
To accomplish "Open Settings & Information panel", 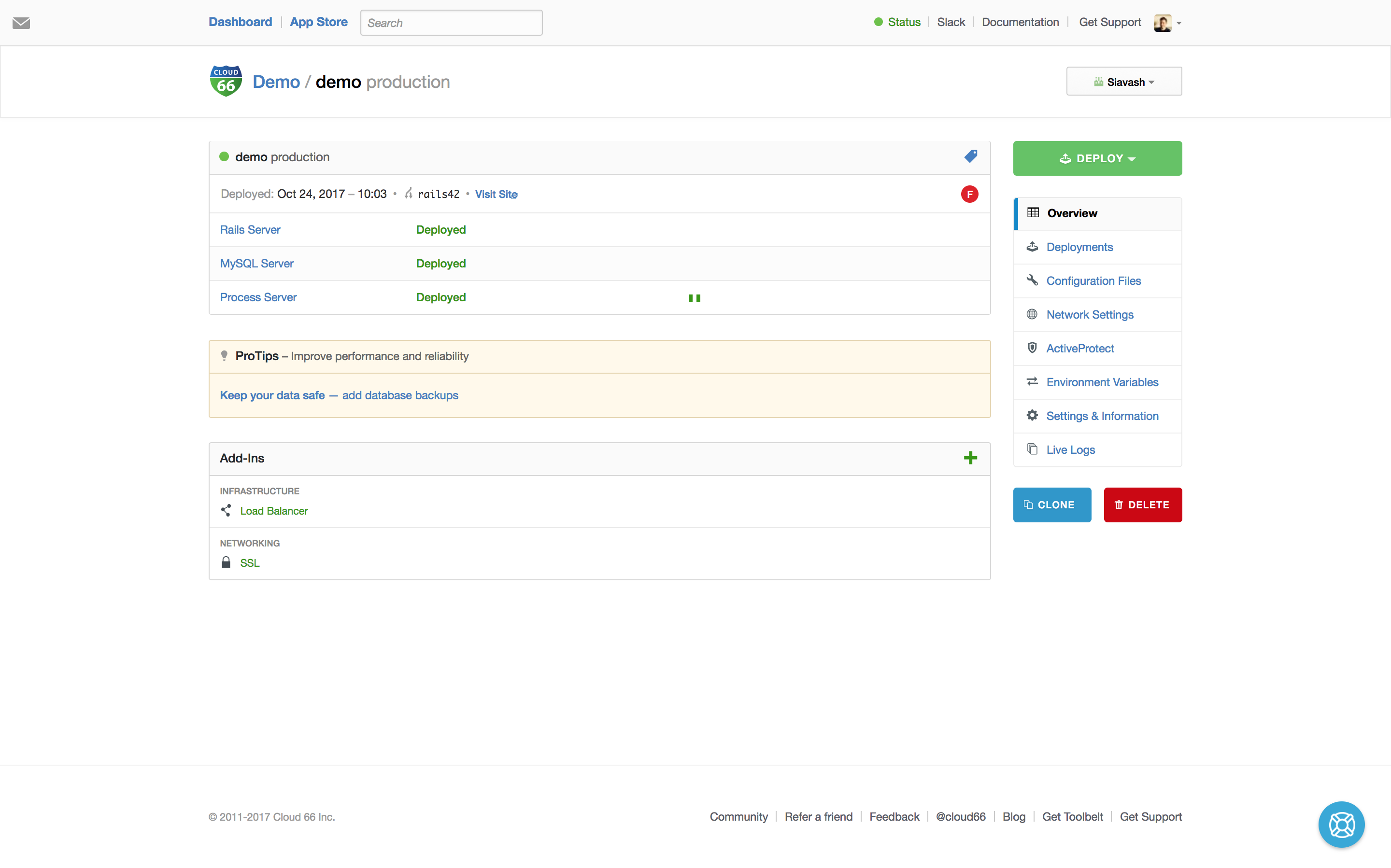I will click(1102, 415).
